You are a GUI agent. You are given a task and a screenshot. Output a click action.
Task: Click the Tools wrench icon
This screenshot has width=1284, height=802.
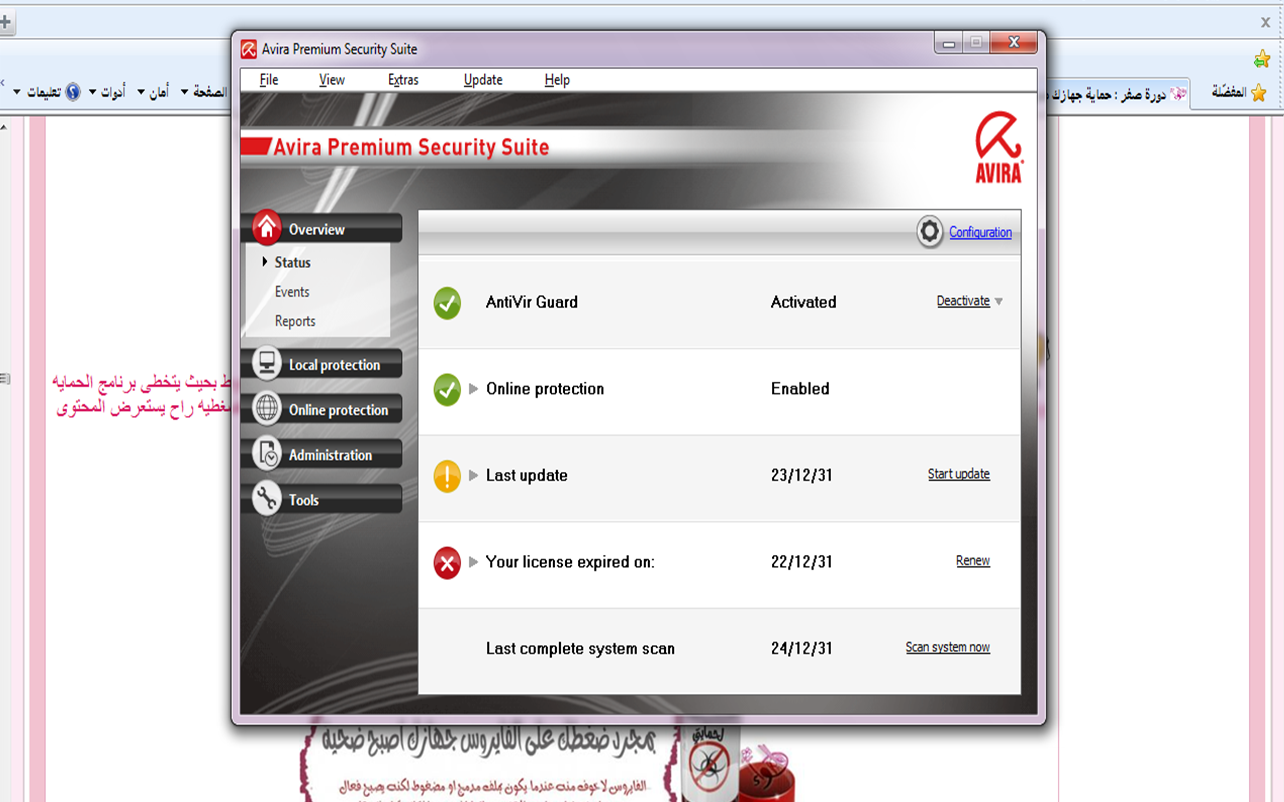coord(267,499)
